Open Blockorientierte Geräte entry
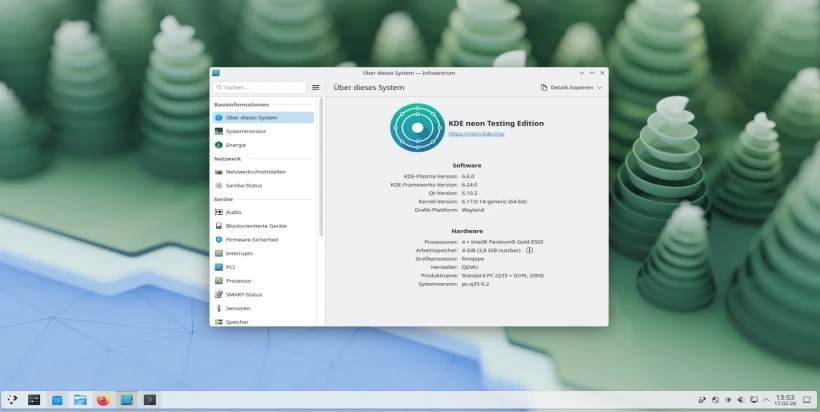This screenshot has height=412, width=820. [263, 226]
